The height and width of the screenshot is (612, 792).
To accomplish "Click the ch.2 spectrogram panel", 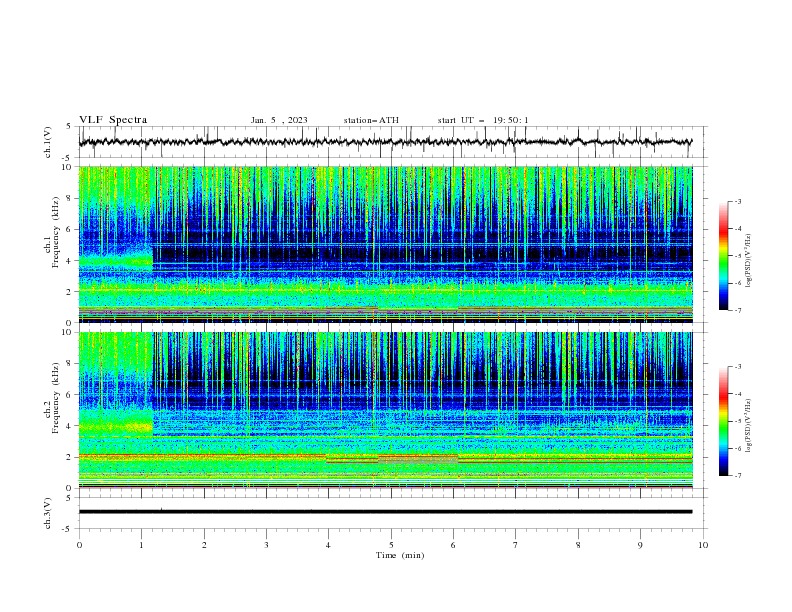I will click(x=386, y=410).
